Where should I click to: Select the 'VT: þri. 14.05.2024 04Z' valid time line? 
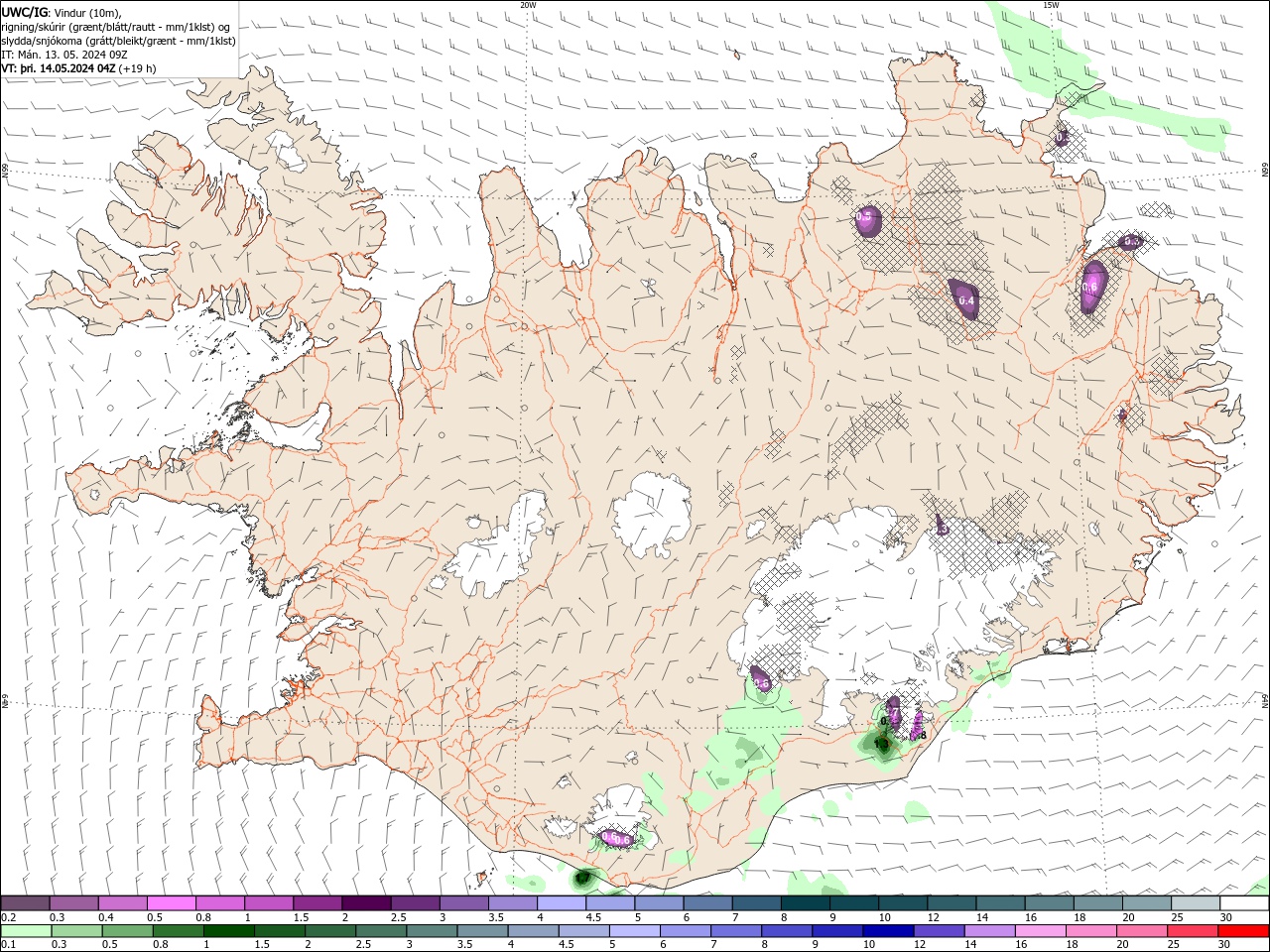click(x=78, y=68)
